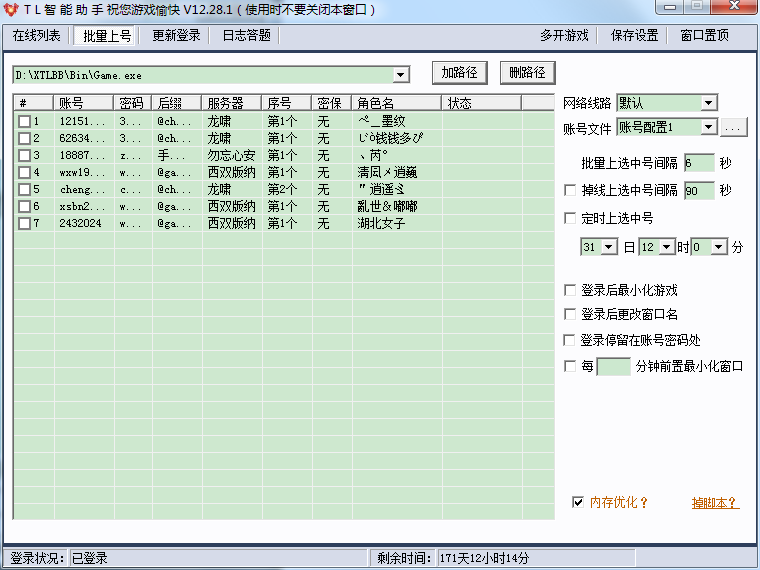Click 保存设置 menu item

tap(634, 35)
